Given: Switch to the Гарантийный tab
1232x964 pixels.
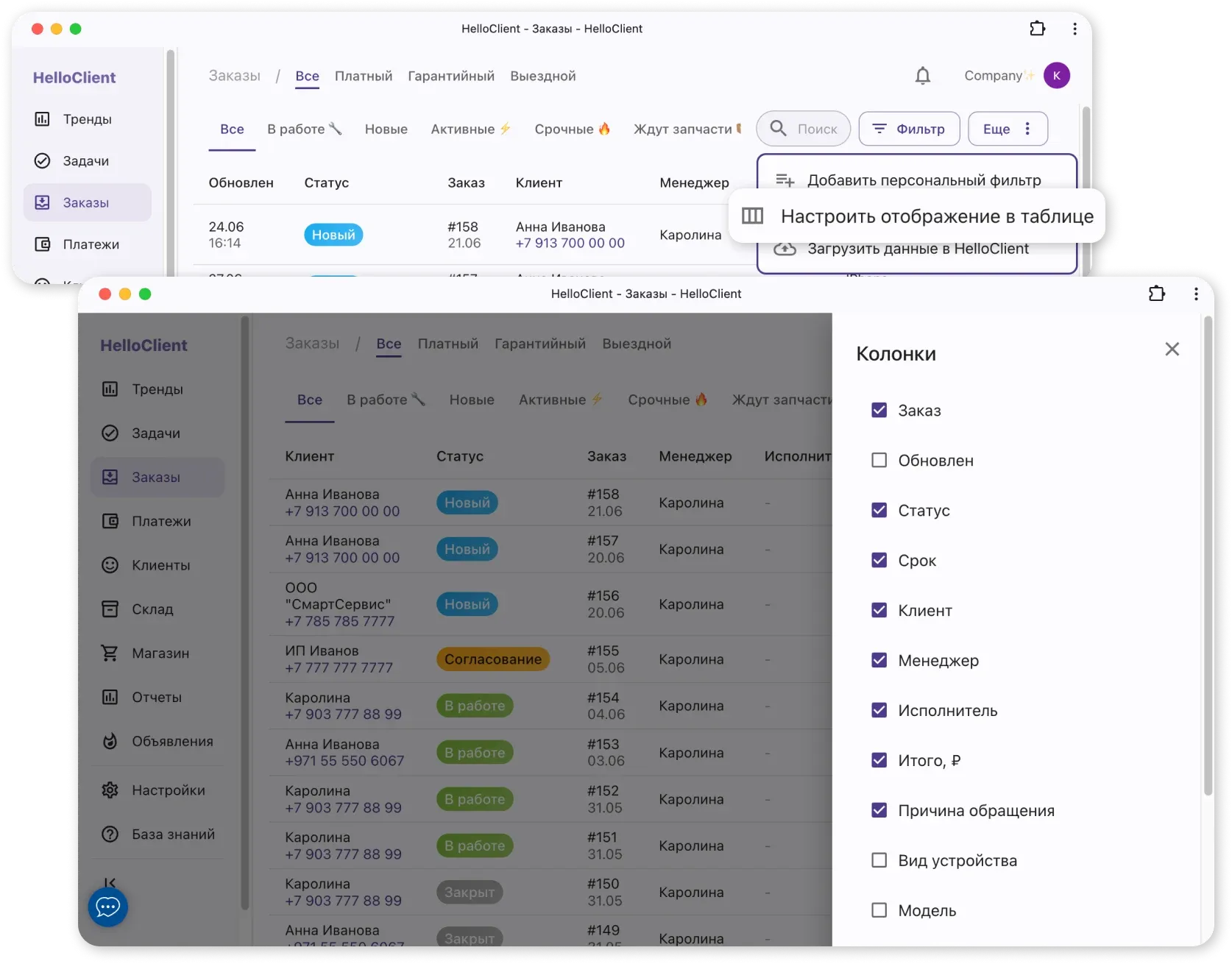Looking at the screenshot, I should coord(450,77).
